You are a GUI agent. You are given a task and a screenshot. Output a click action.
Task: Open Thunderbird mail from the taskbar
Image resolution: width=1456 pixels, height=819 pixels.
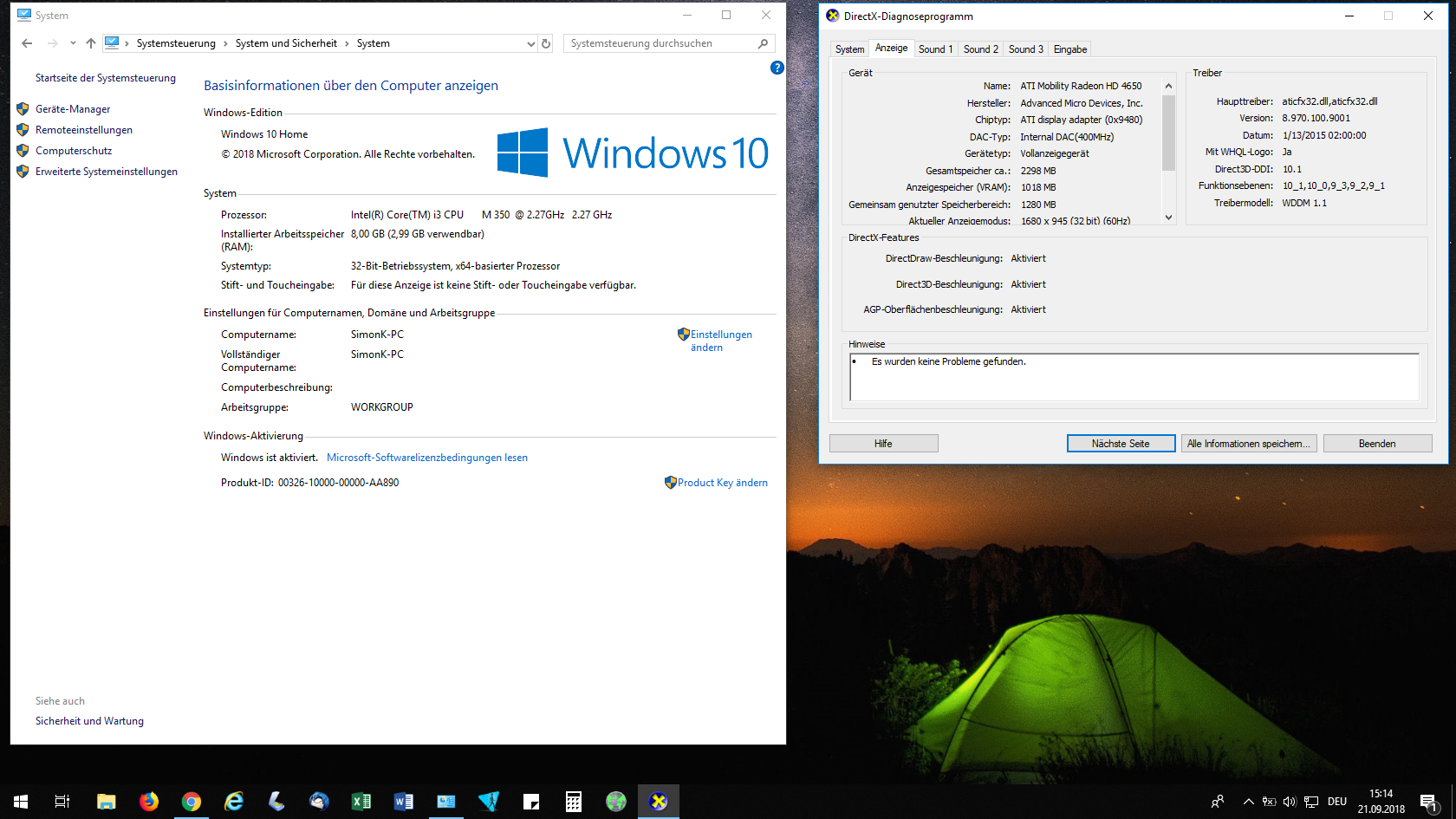click(x=319, y=802)
